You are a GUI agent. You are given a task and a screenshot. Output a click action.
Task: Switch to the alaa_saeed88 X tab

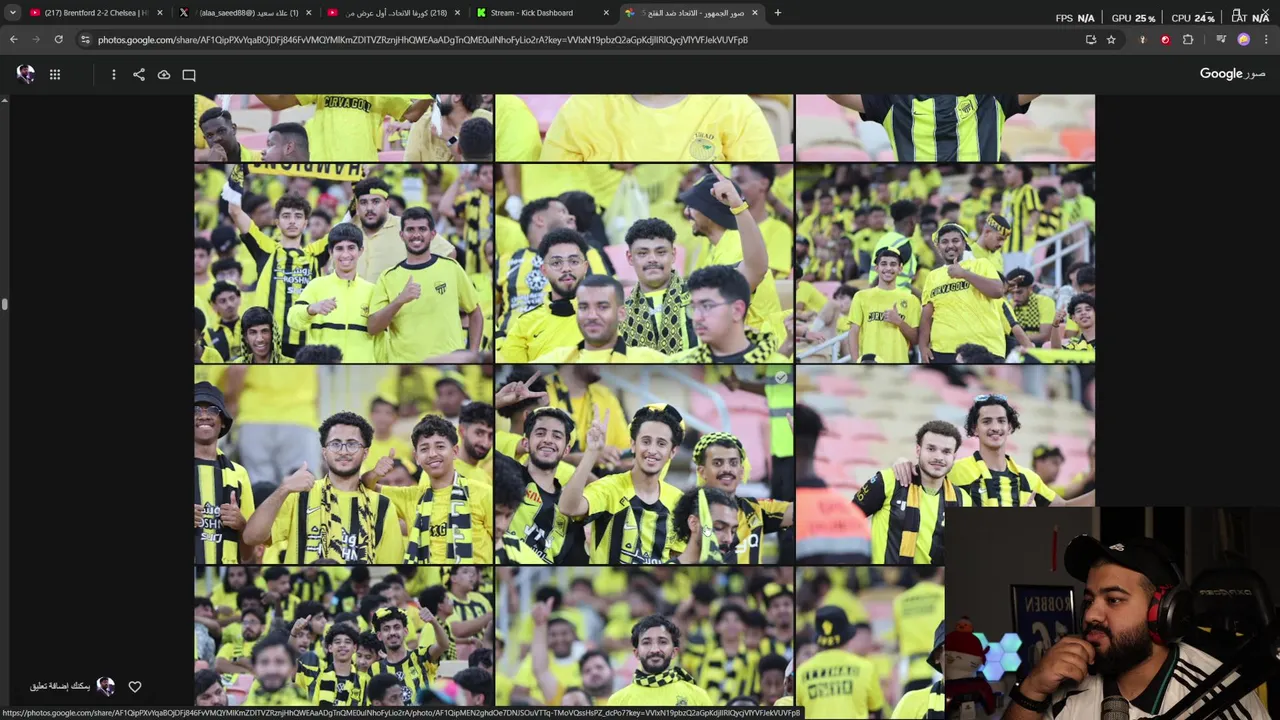point(247,13)
